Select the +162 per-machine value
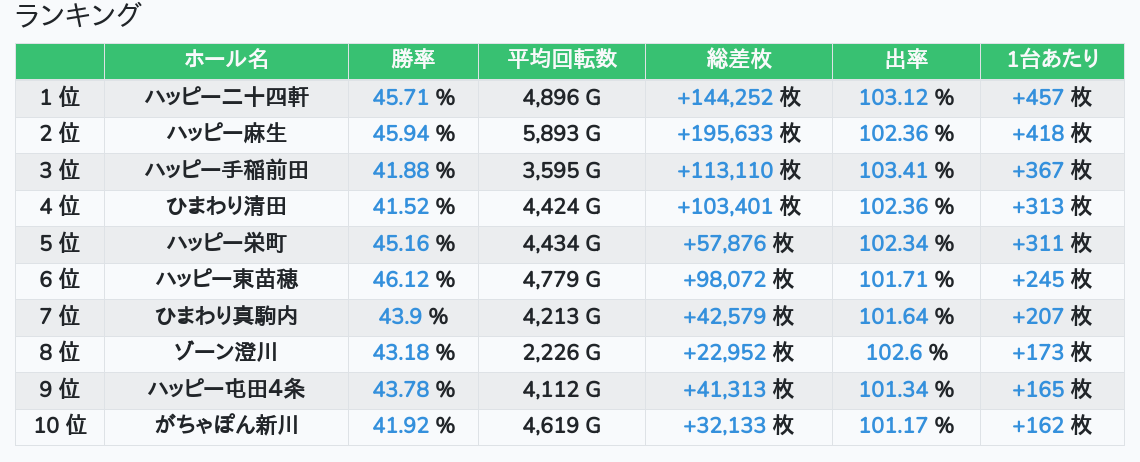Screen dimensions: 1140x462 1038,426
